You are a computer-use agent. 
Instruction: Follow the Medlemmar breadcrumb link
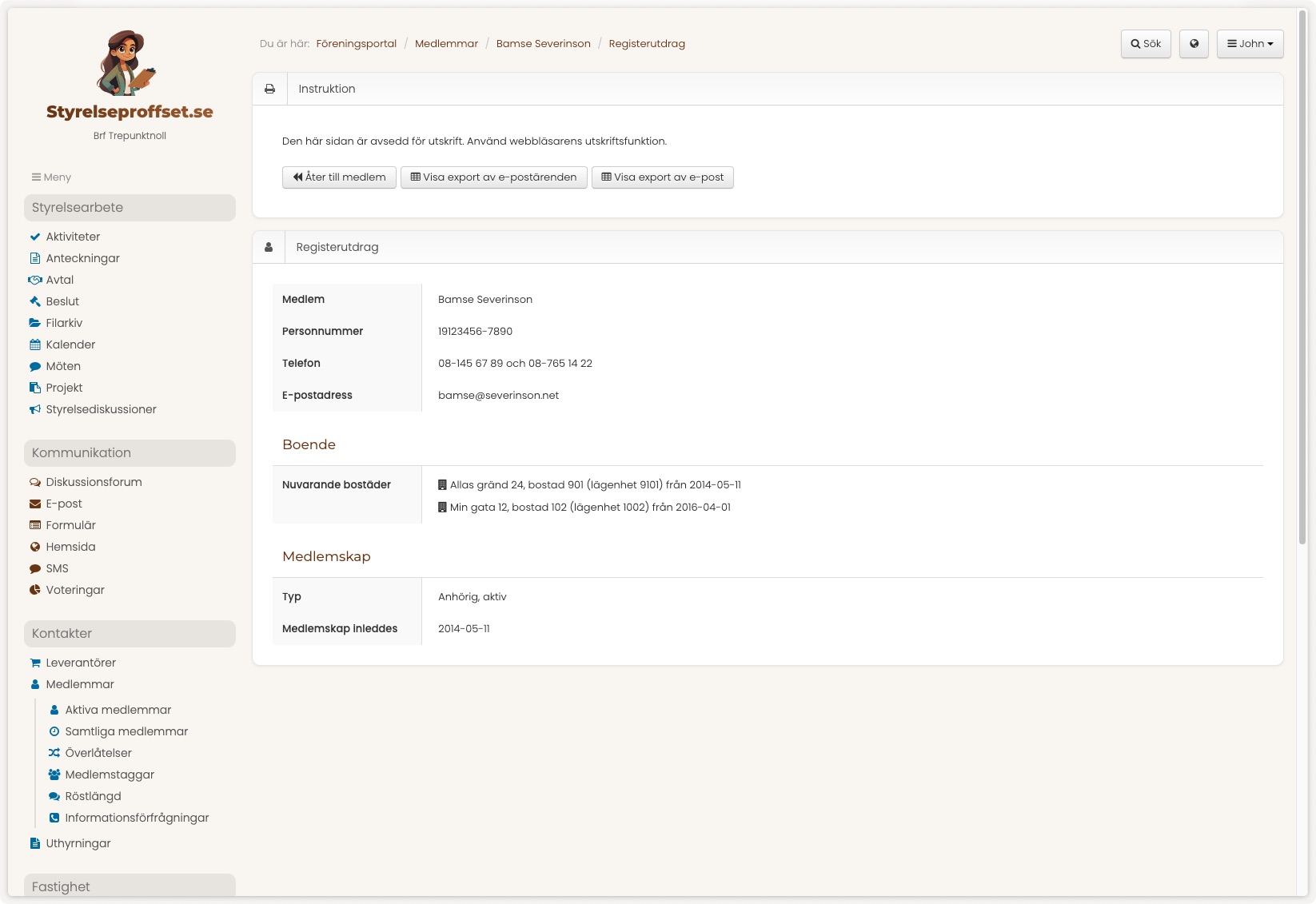pyautogui.click(x=446, y=44)
